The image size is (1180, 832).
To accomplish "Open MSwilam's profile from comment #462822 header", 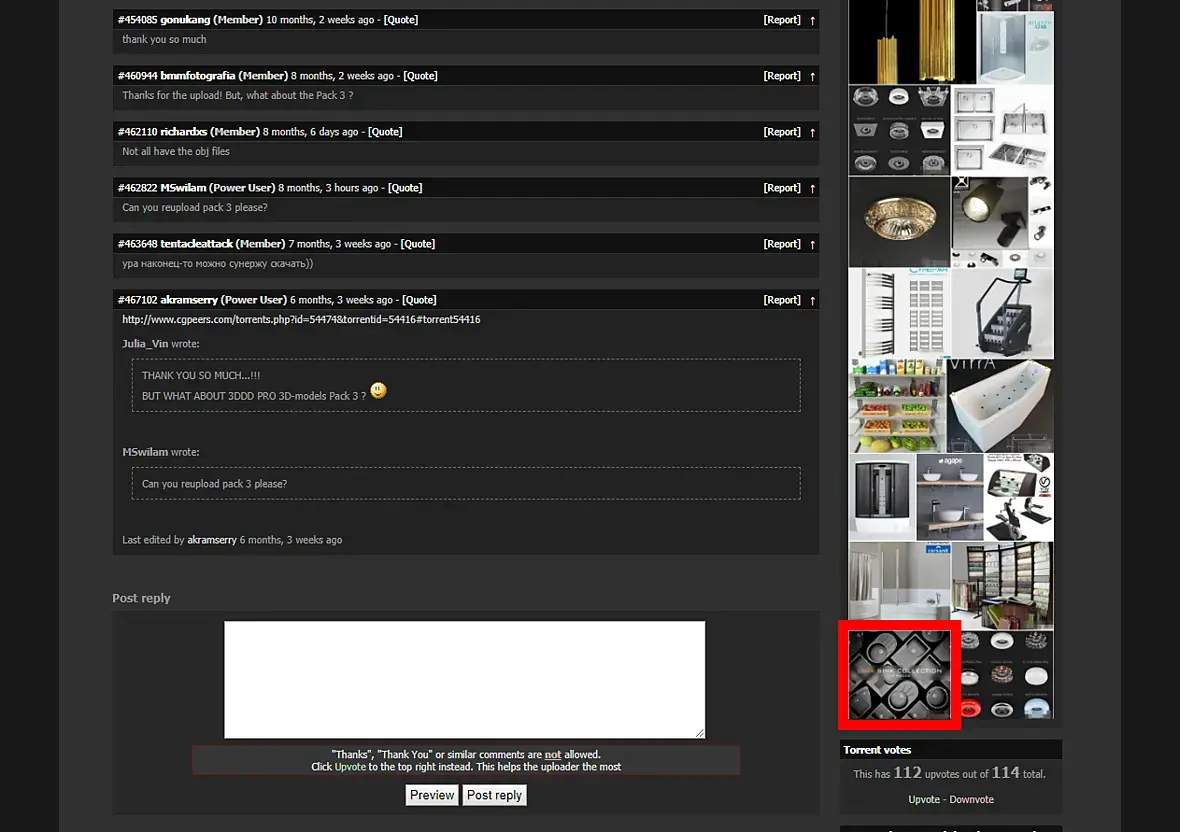I will click(183, 187).
